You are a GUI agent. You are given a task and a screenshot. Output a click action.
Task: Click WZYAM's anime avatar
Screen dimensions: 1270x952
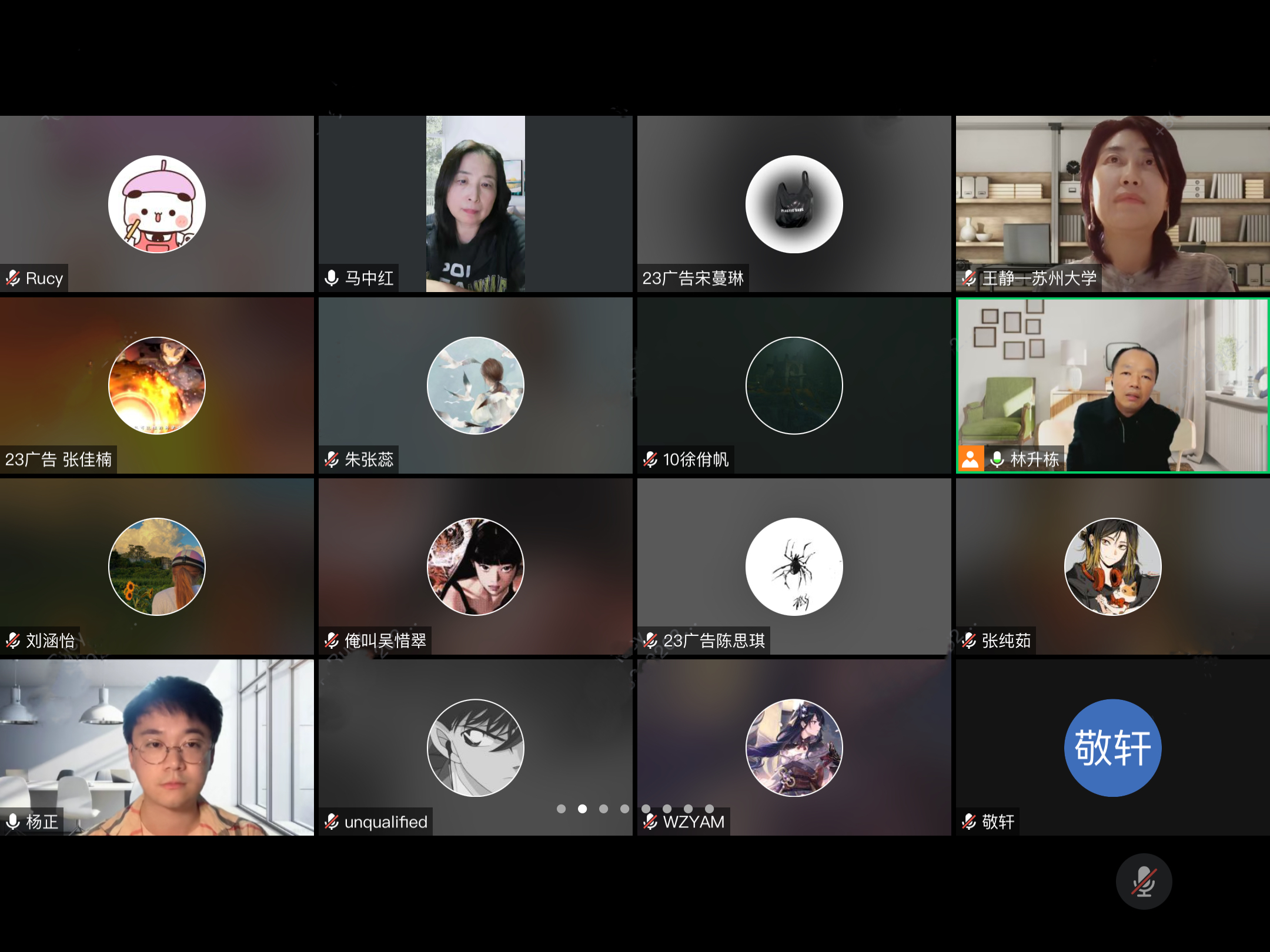(794, 747)
